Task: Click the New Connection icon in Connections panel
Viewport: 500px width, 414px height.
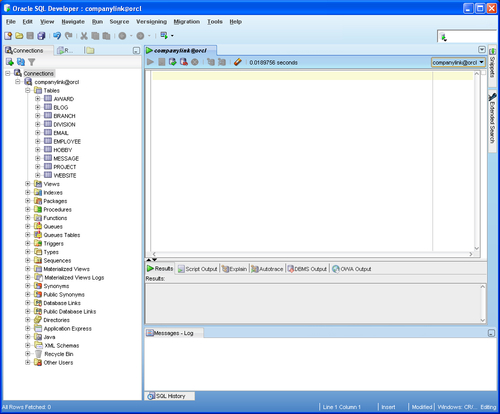Action: pos(10,62)
